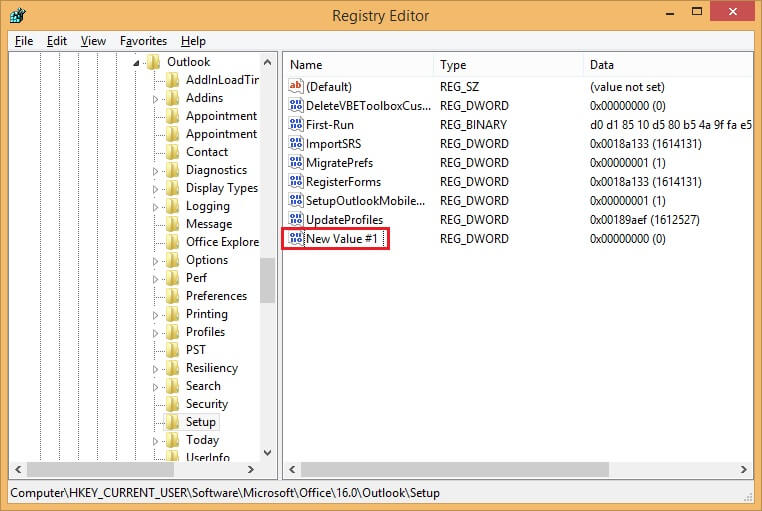Click the DWORD icon beside ImportSRS
The image size is (762, 511).
295,143
